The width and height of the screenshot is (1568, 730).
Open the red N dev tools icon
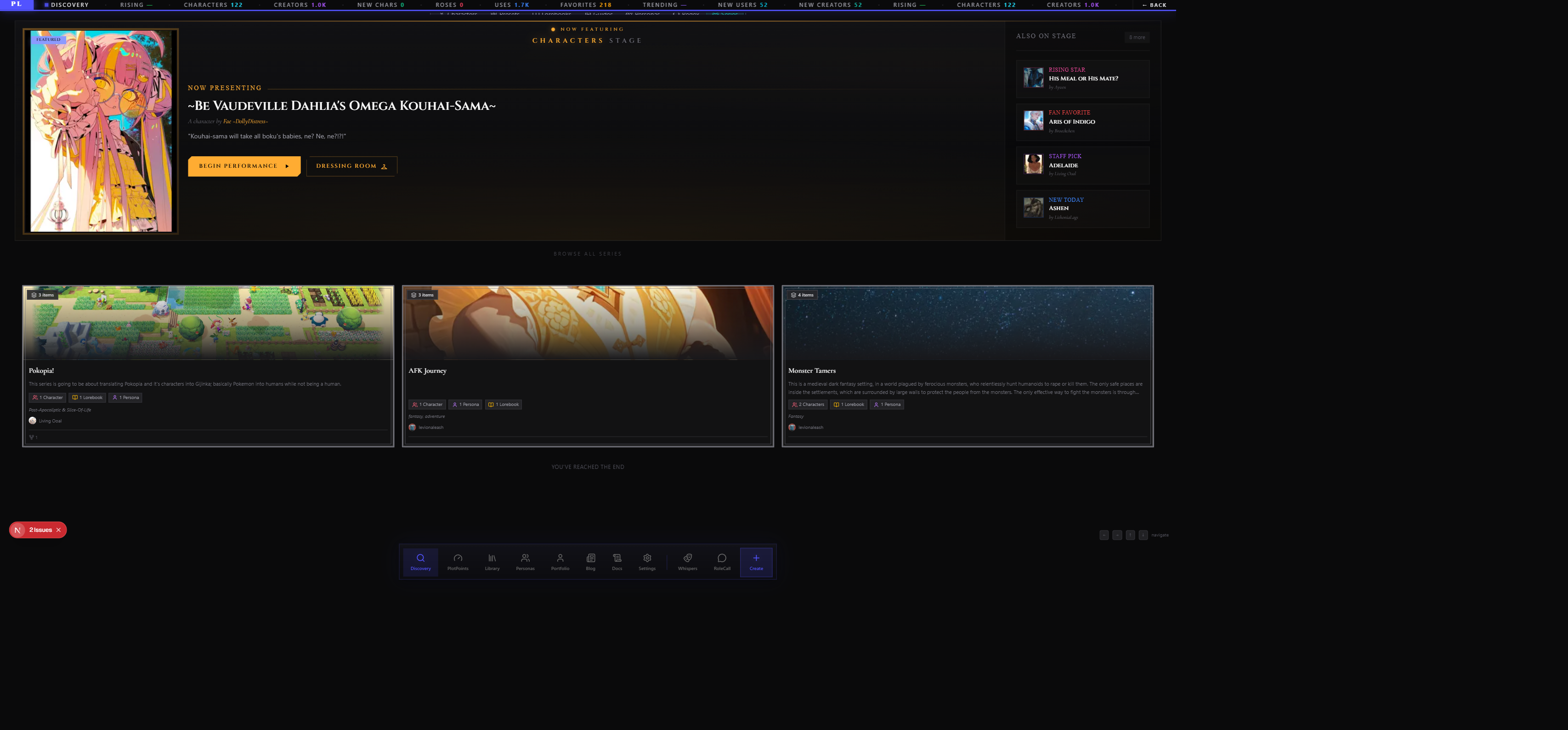17,530
